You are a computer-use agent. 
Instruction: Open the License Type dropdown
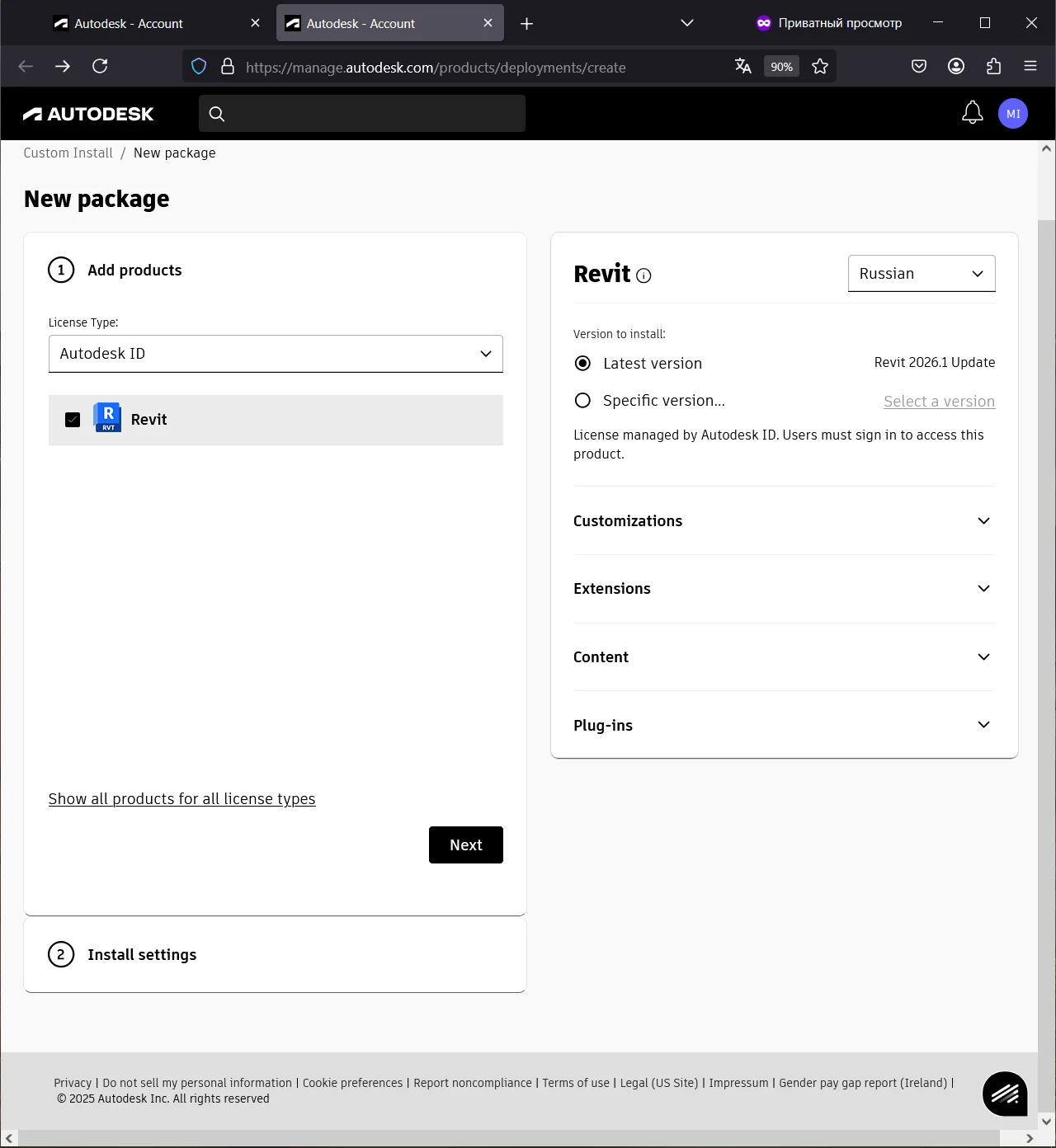point(276,354)
